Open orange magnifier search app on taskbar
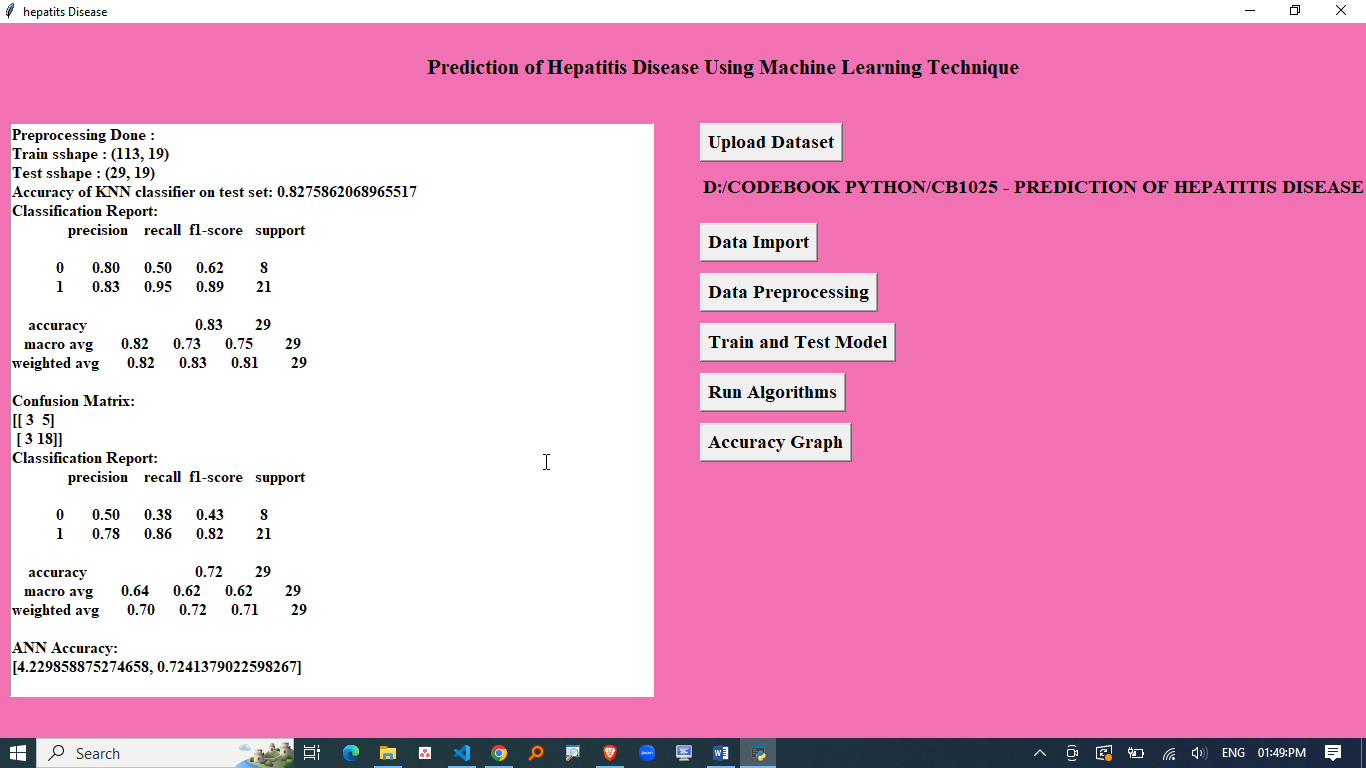 click(x=536, y=753)
